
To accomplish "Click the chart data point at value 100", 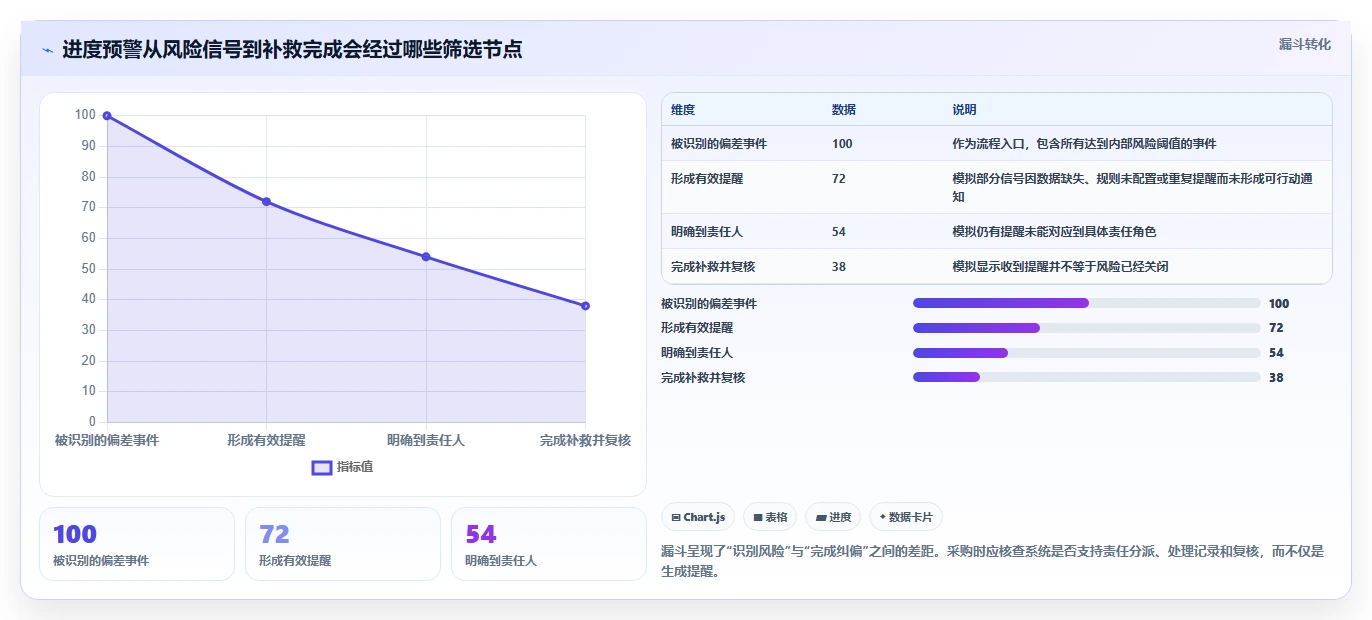I will 107,116.
